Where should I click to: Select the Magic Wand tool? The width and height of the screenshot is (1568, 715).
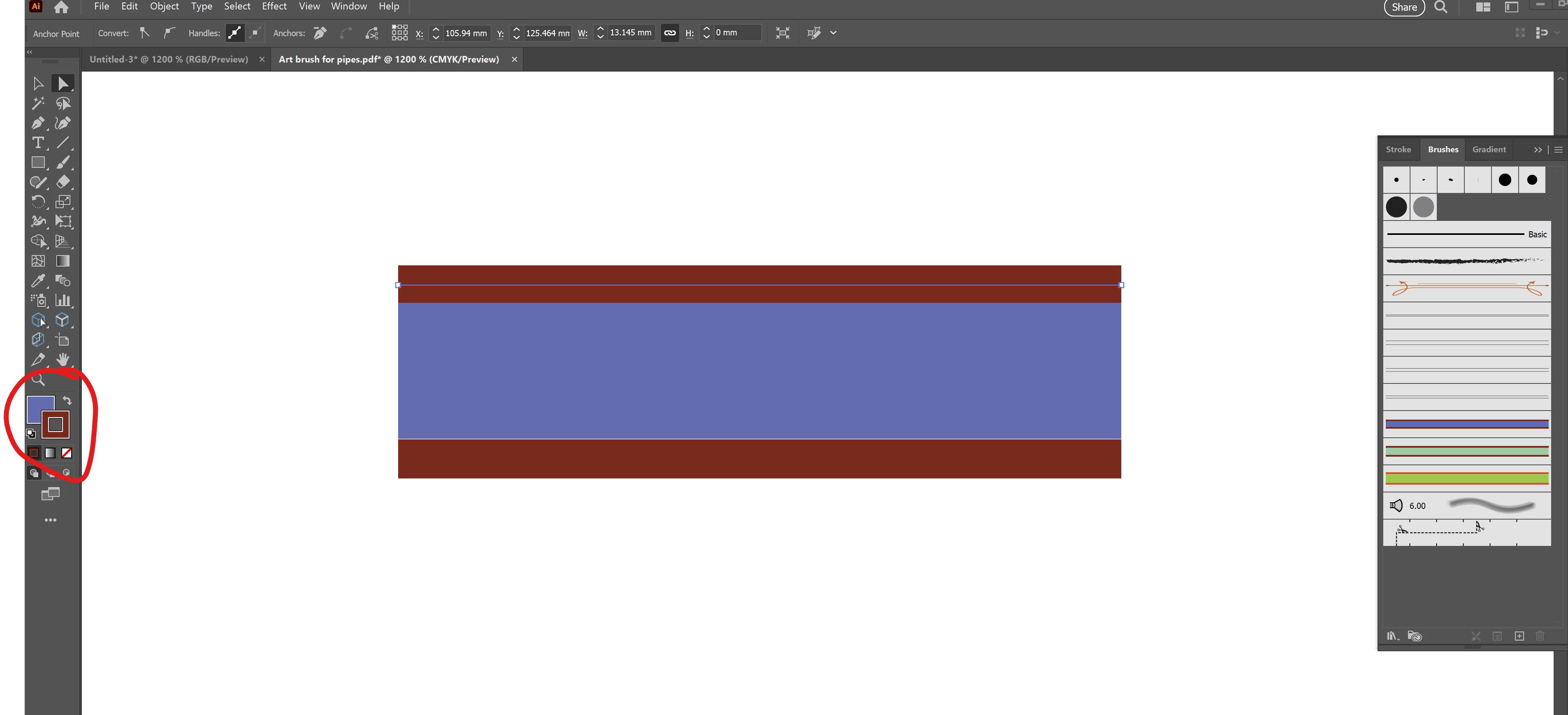click(x=38, y=104)
